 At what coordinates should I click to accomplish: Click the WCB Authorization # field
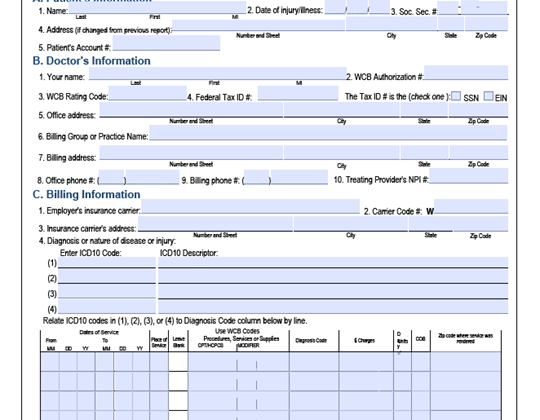[x=466, y=73]
